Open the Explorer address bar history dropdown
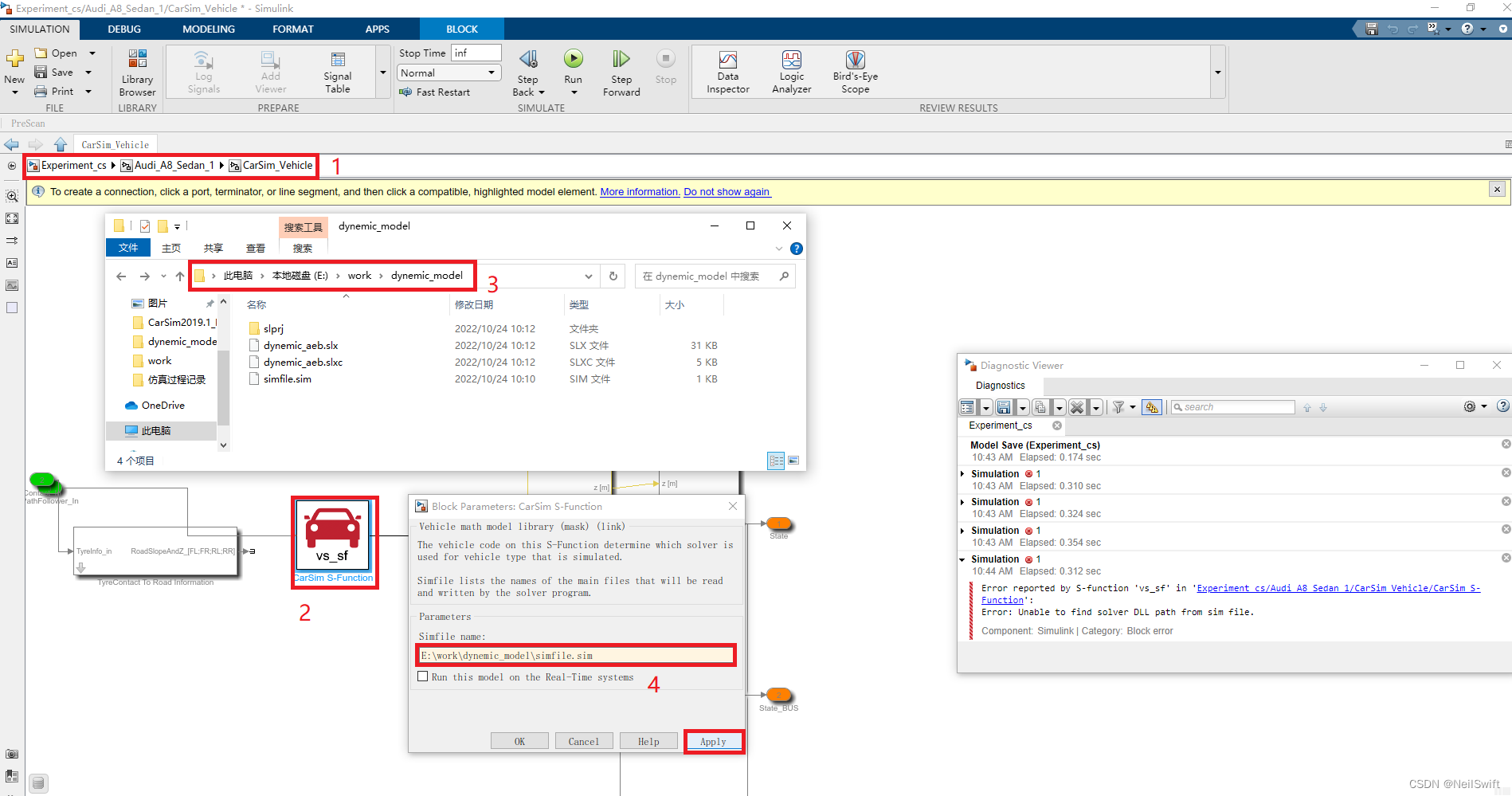1512x796 pixels. click(x=589, y=276)
